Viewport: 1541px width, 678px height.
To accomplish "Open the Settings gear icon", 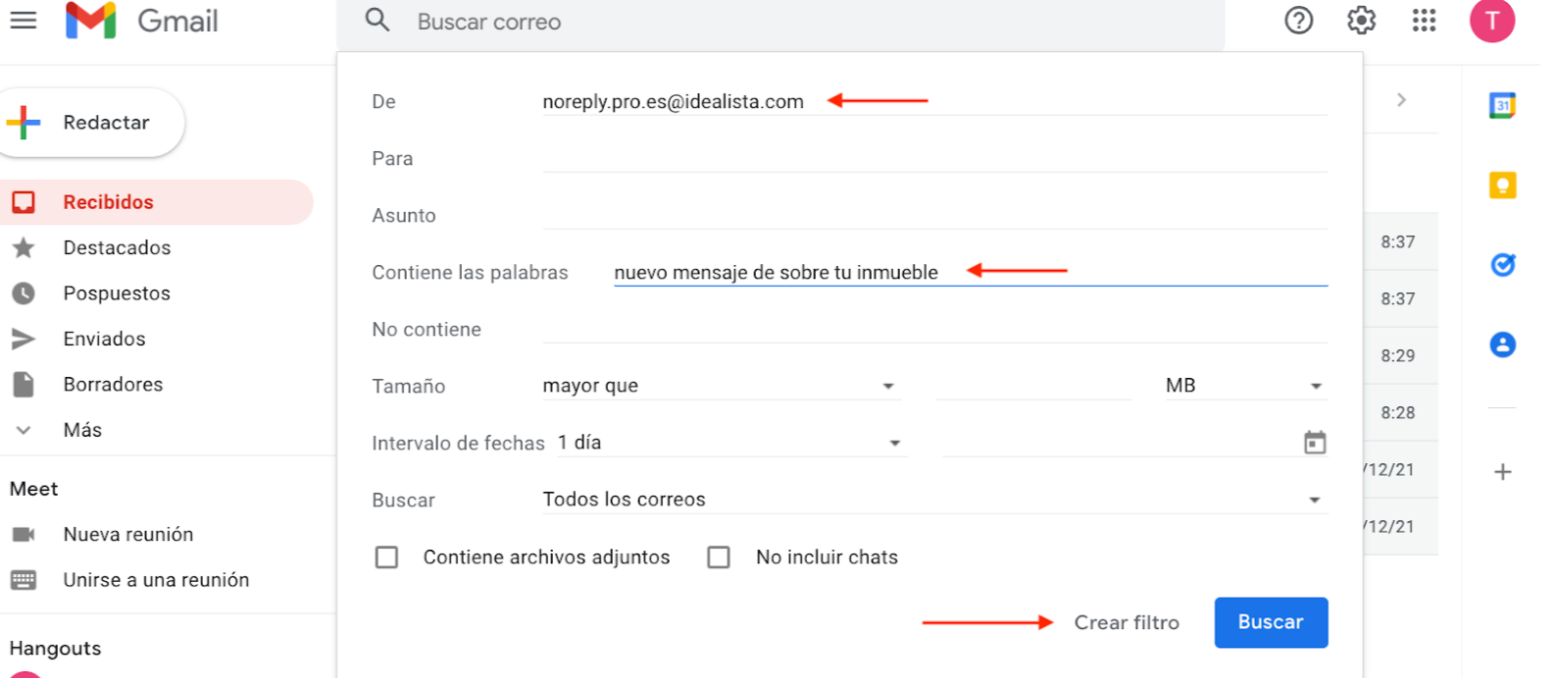I will [1361, 21].
